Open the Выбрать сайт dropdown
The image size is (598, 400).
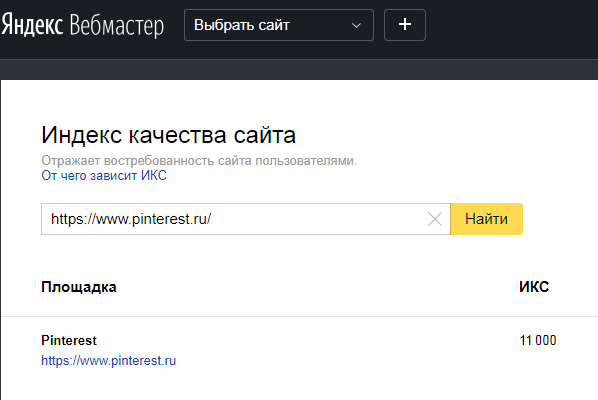click(279, 25)
